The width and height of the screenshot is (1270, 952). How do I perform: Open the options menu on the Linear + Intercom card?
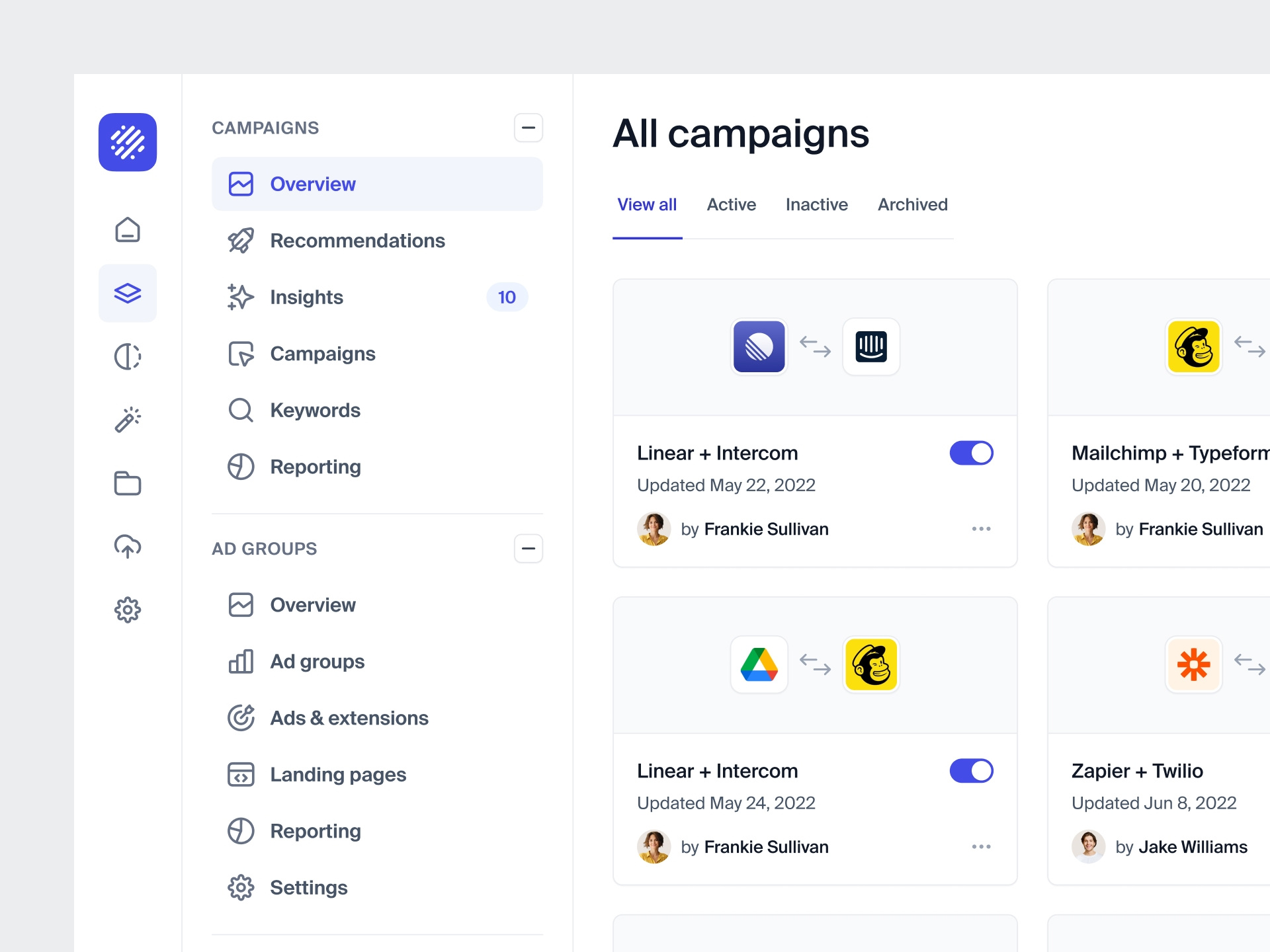click(x=981, y=528)
